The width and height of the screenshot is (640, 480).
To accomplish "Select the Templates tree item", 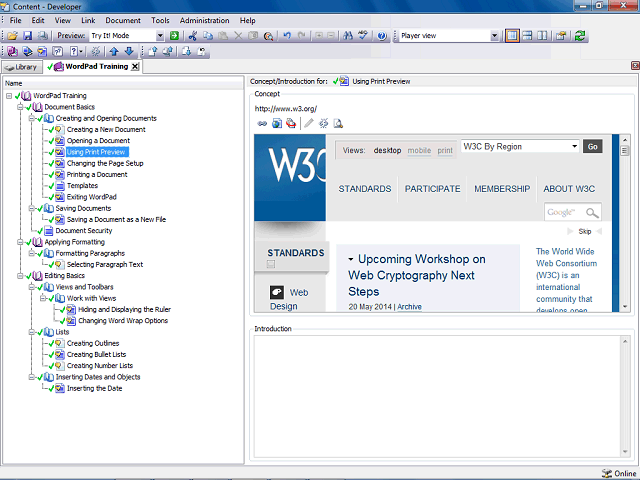I will pyautogui.click(x=82, y=186).
